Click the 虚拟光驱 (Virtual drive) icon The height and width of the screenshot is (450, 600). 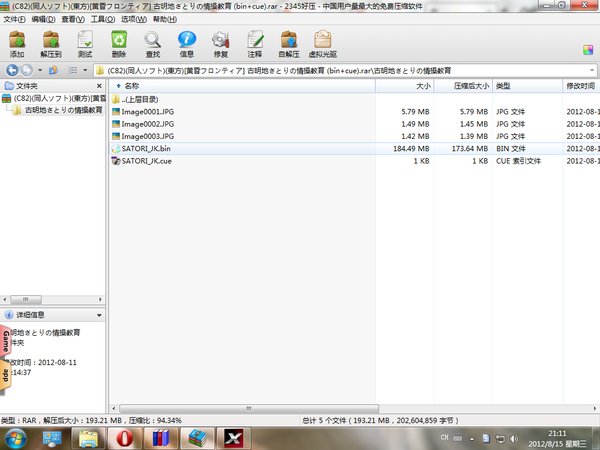(323, 43)
